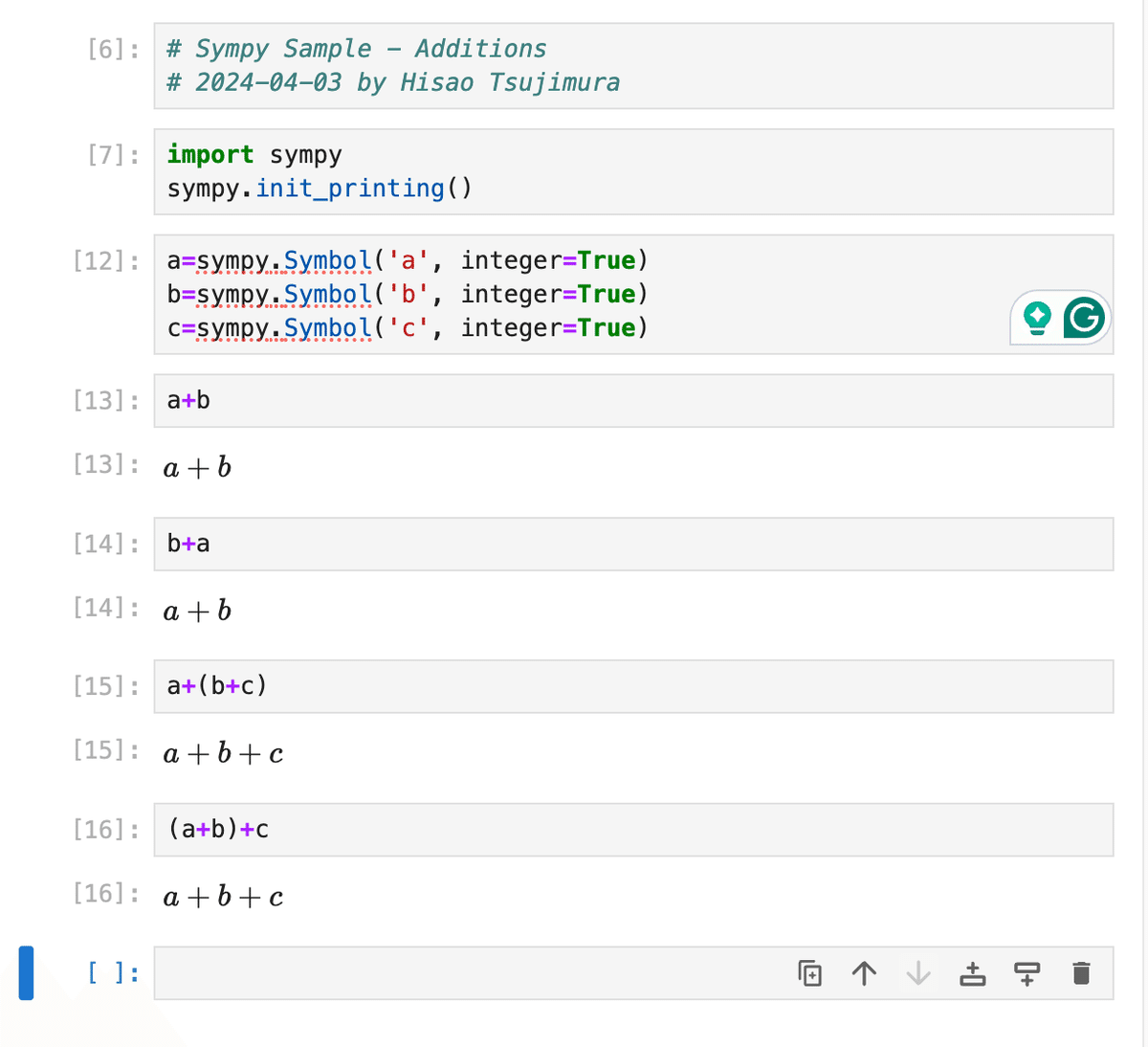Click the empty cell's [ ]: prompt
The width and height of the screenshot is (1148, 1047).
(113, 973)
